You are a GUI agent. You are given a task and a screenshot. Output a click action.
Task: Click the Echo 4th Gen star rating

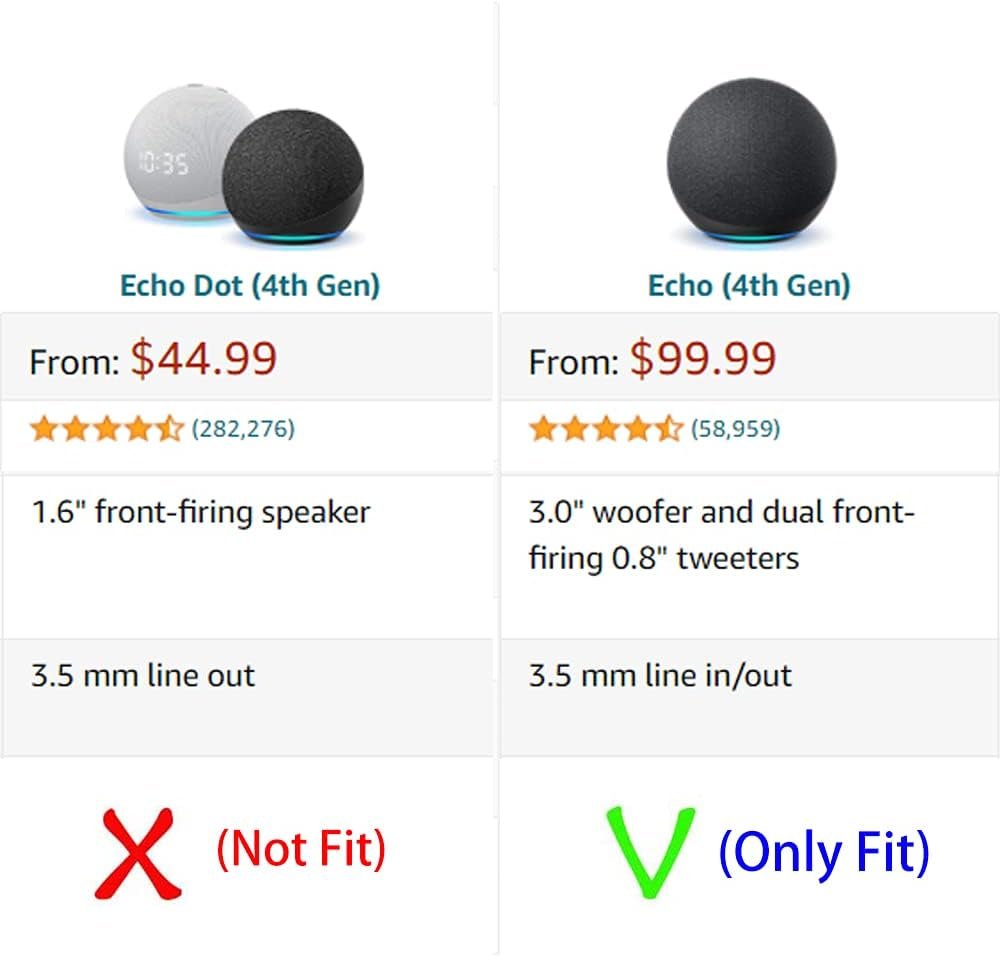[x=605, y=429]
